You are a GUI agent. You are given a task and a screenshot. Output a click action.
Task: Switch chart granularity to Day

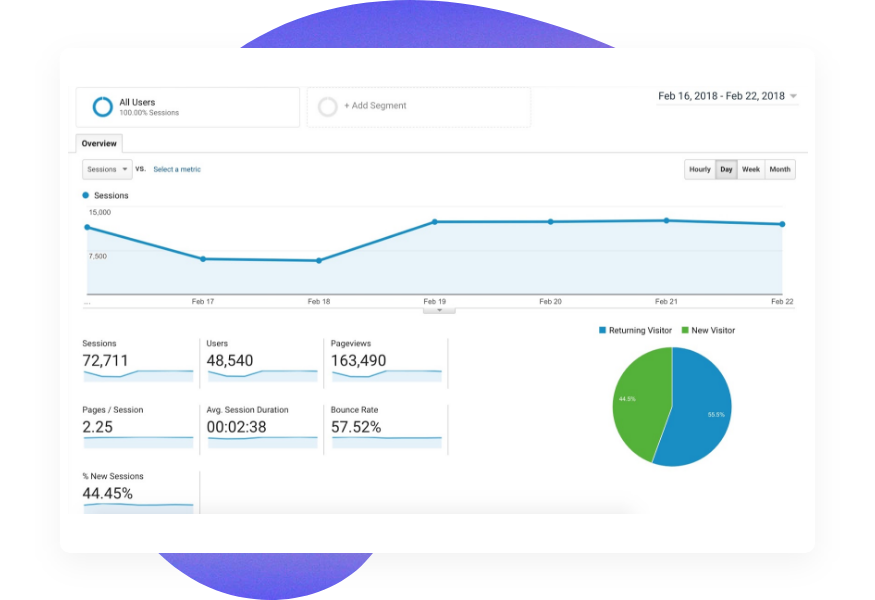point(726,169)
